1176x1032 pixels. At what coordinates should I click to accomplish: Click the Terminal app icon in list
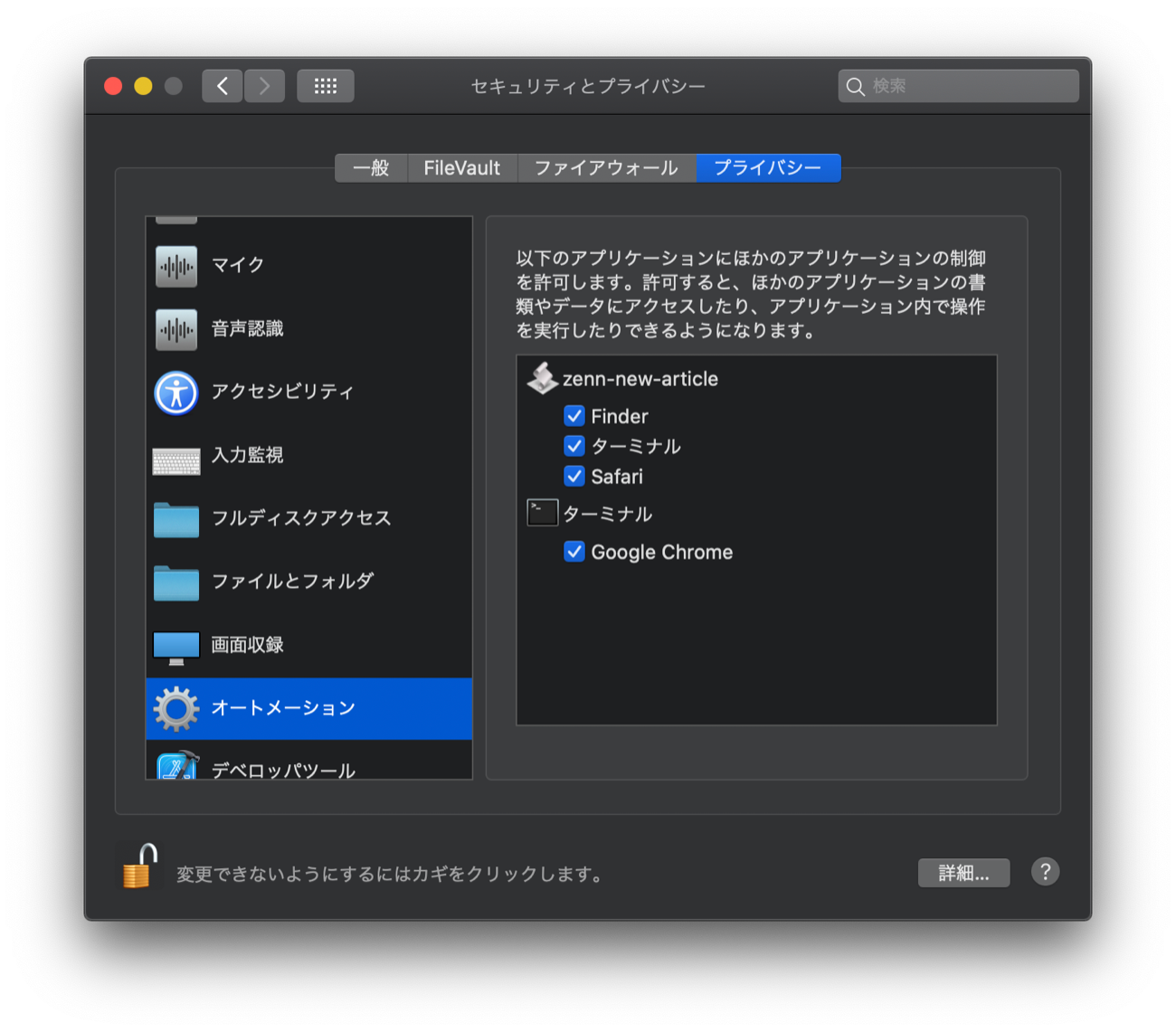(x=543, y=513)
